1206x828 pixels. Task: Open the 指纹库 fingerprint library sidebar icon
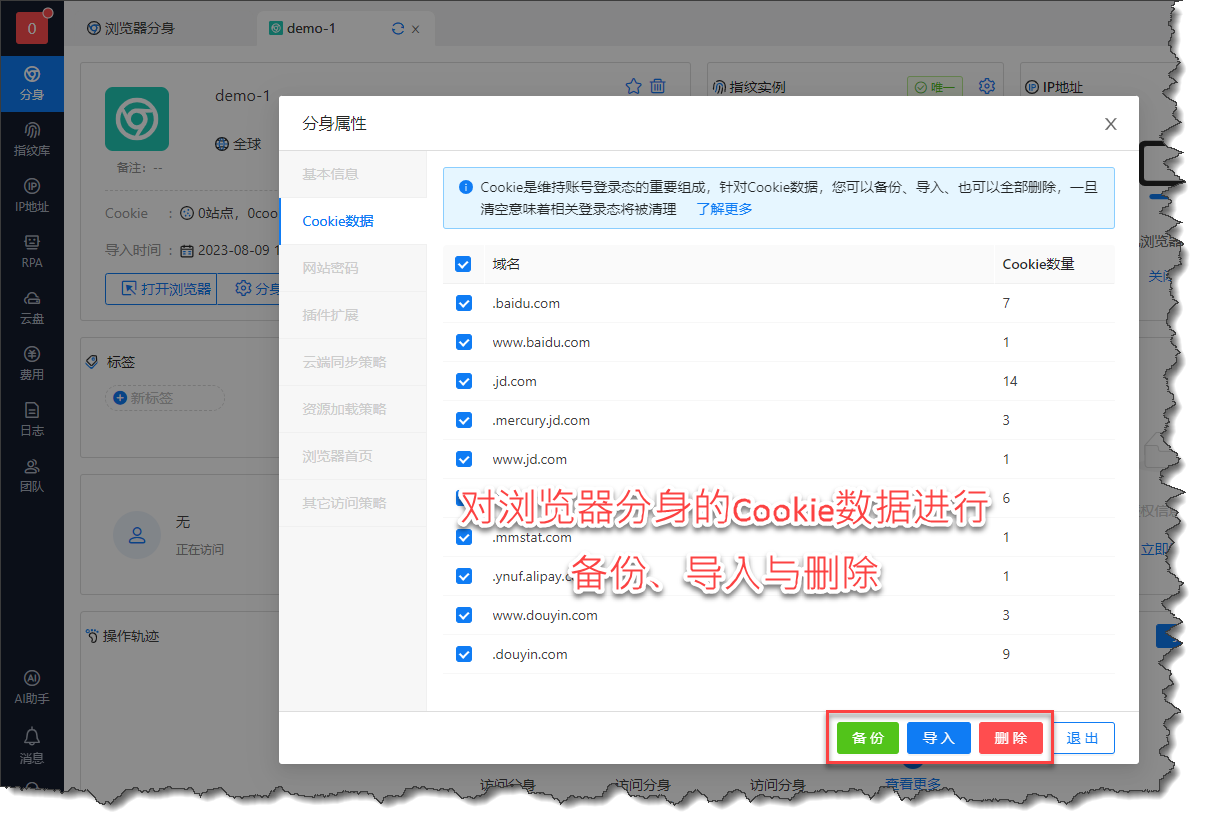coord(32,139)
